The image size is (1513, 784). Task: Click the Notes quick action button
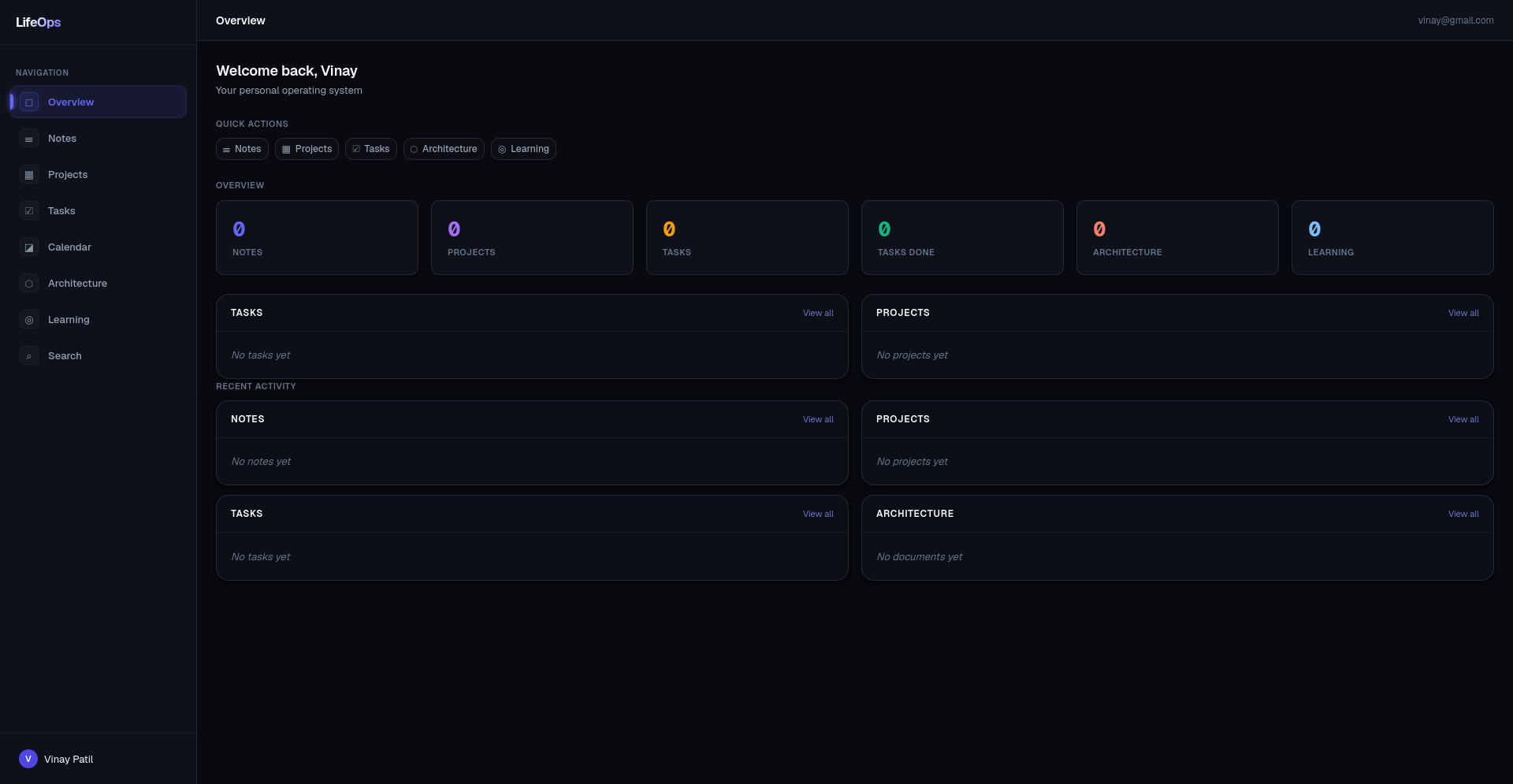pyautogui.click(x=242, y=149)
